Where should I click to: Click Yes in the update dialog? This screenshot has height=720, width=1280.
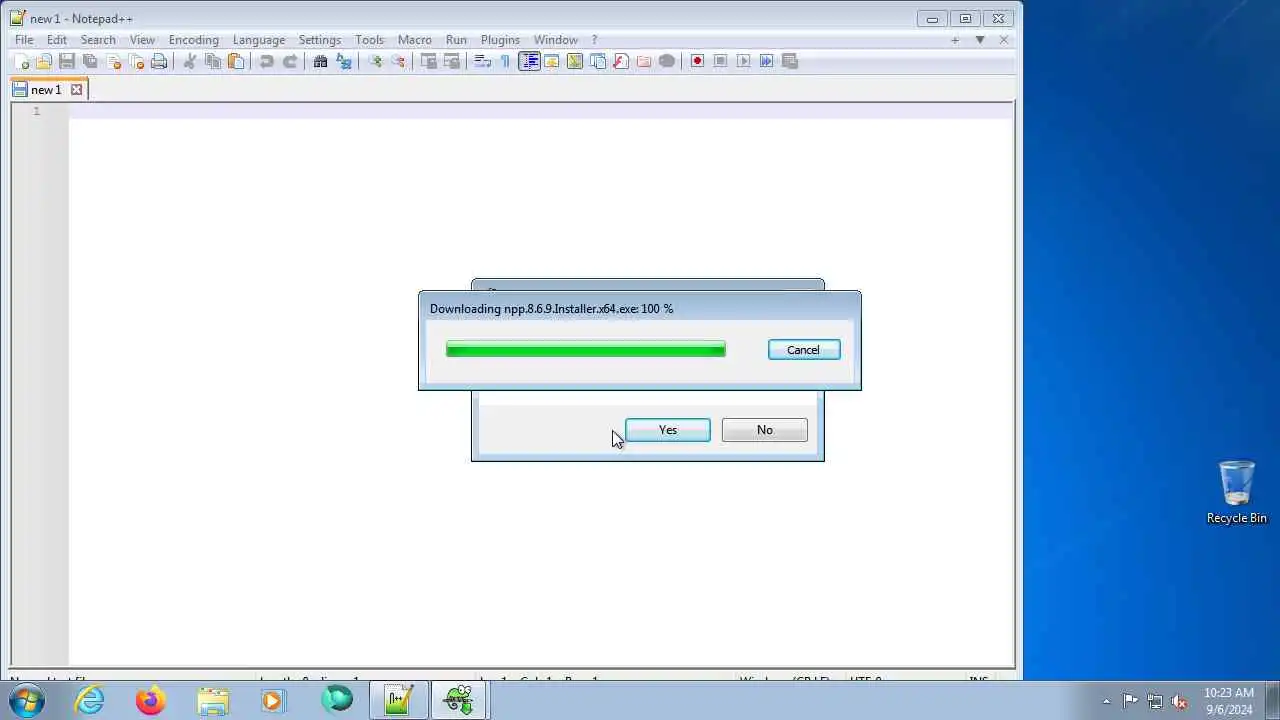coord(668,430)
